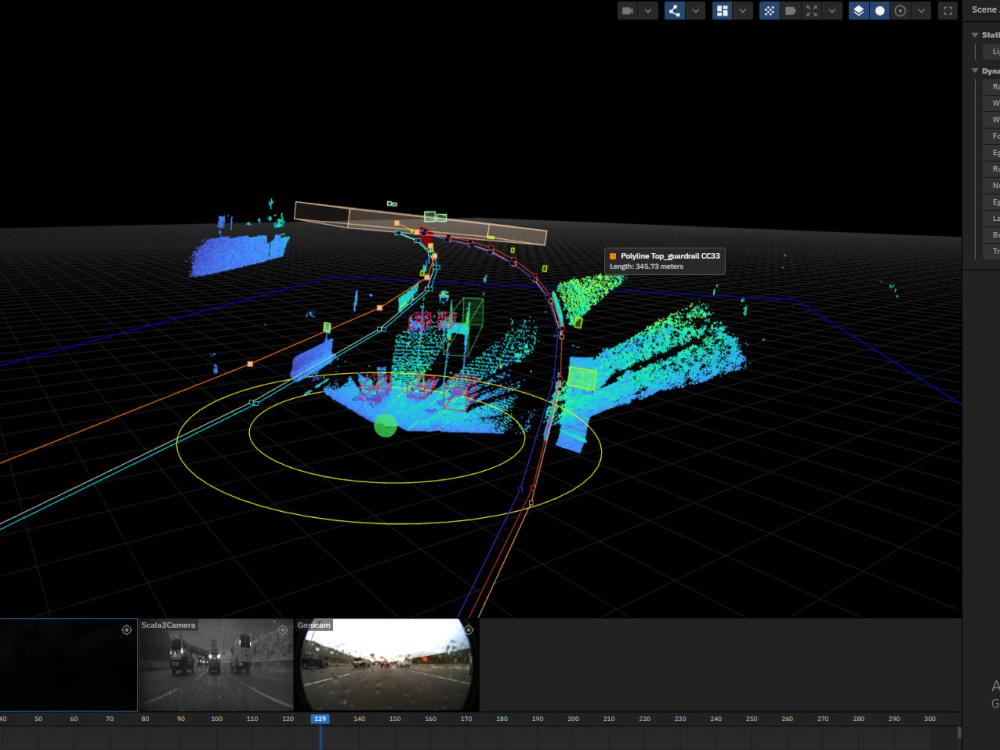Open the dropdown next to the camera icon
The width and height of the screenshot is (1000, 750).
648,11
